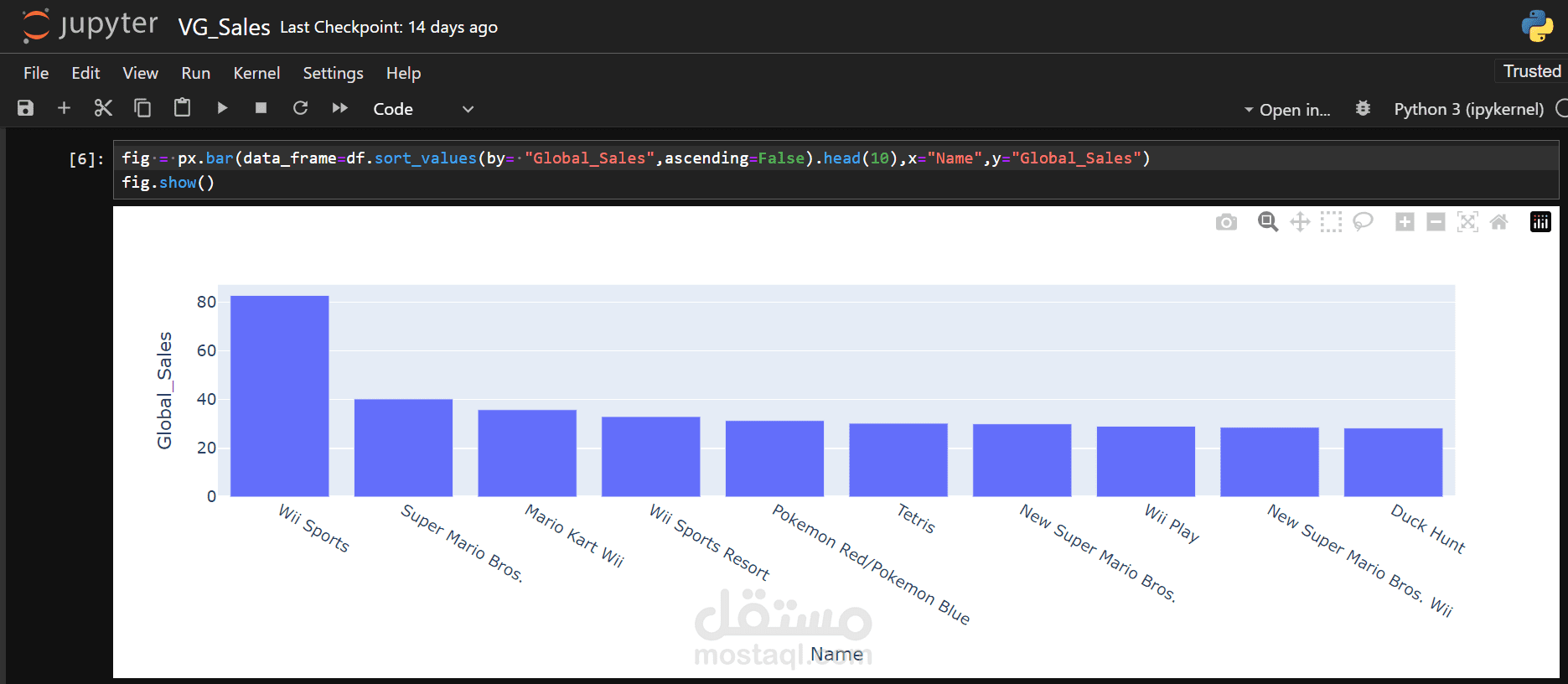Screen dimensions: 1568x684
Task: Download plot as PNG camera icon
Action: [x=1226, y=222]
